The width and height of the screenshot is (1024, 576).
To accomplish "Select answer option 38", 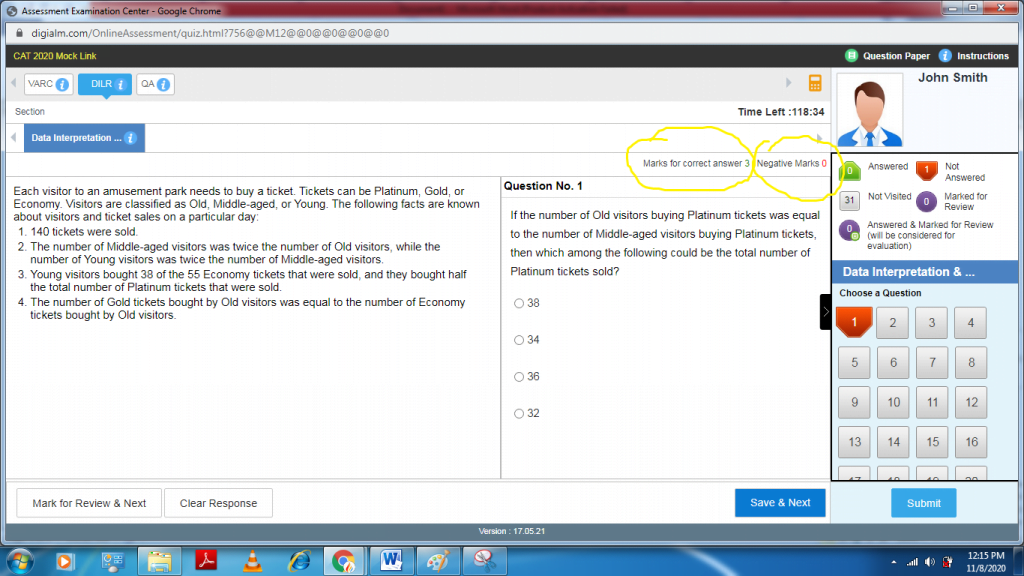I will tap(519, 303).
